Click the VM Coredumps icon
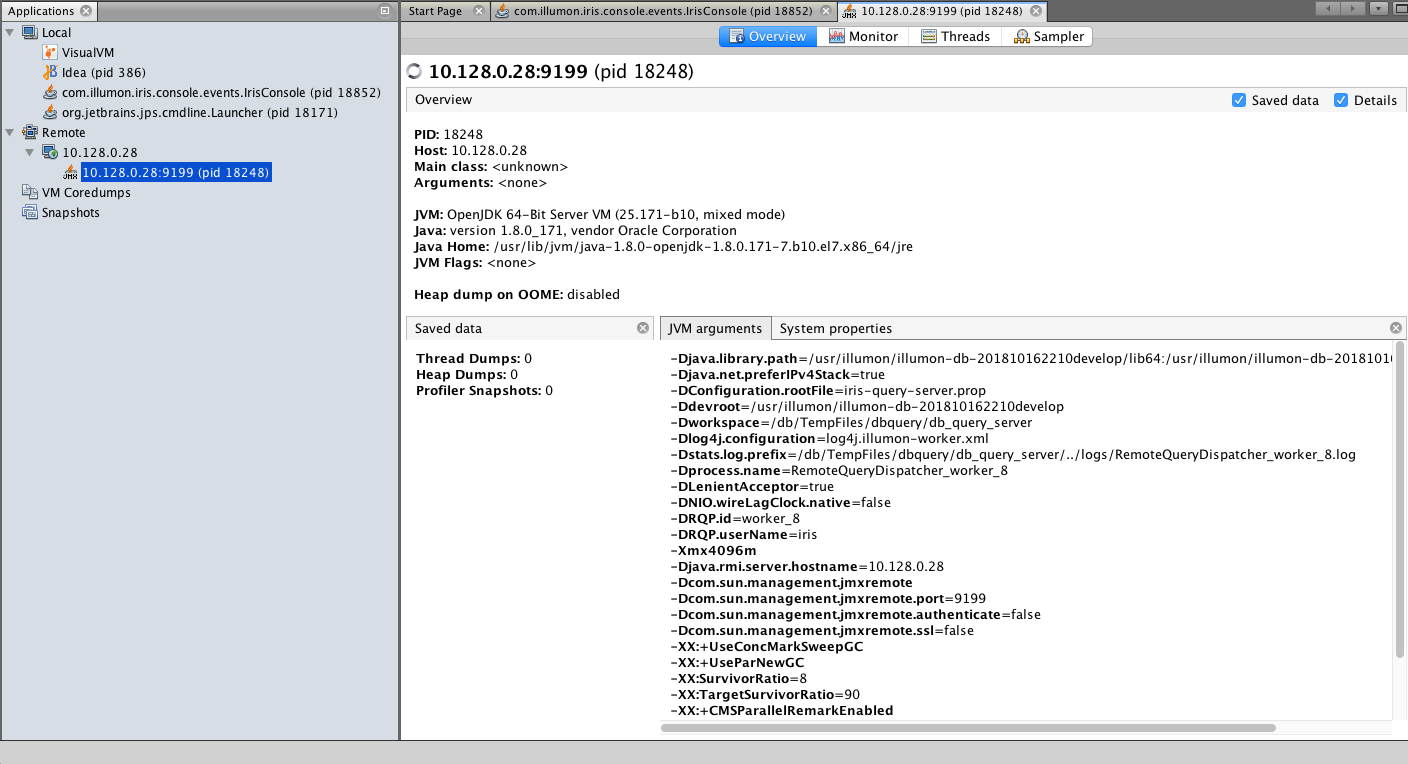Viewport: 1408px width, 764px height. coord(30,192)
